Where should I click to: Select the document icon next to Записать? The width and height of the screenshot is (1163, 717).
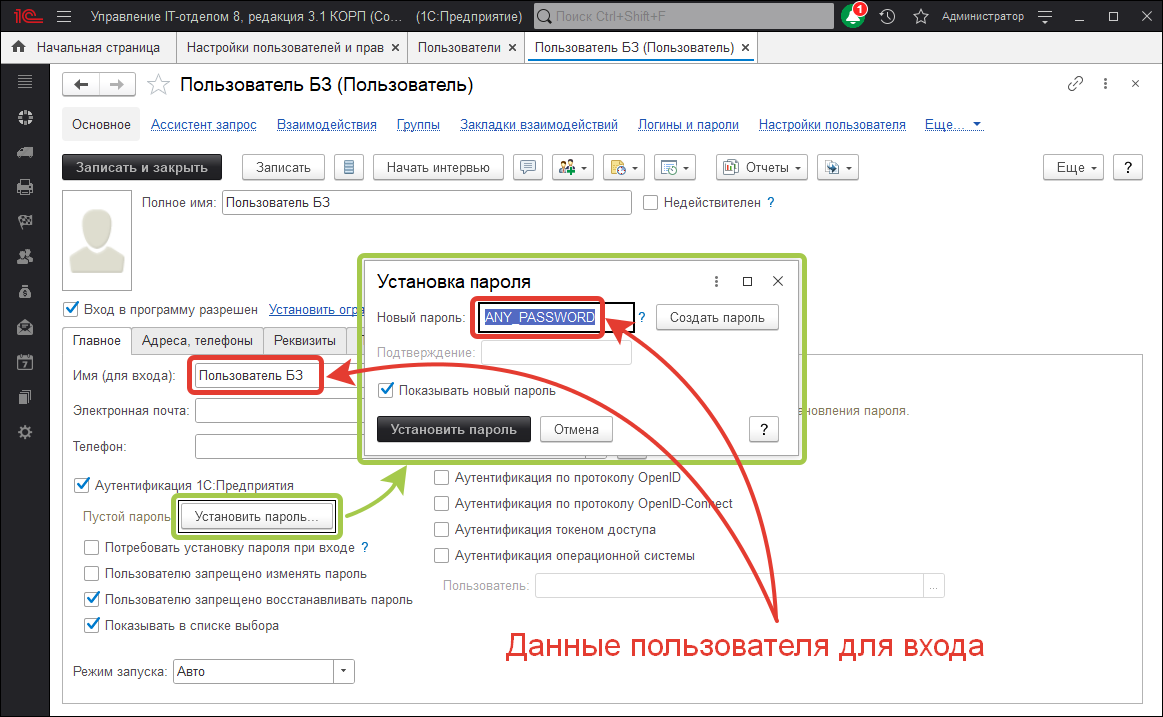(x=349, y=167)
